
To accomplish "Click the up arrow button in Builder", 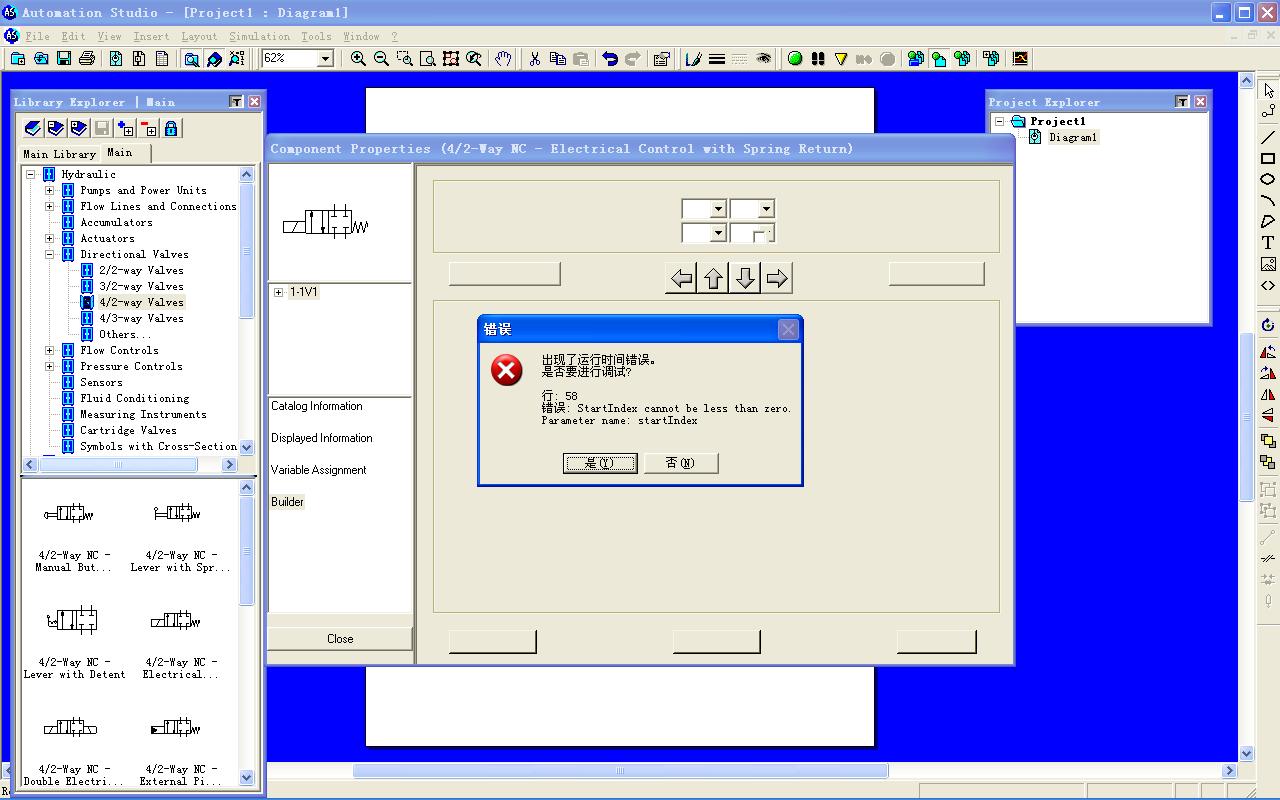I will pyautogui.click(x=713, y=278).
